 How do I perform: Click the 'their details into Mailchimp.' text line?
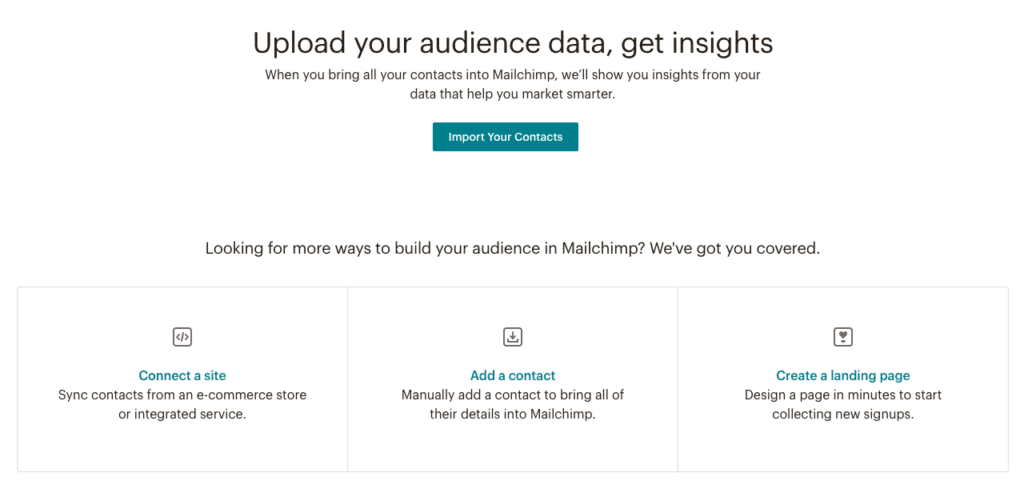tap(513, 415)
